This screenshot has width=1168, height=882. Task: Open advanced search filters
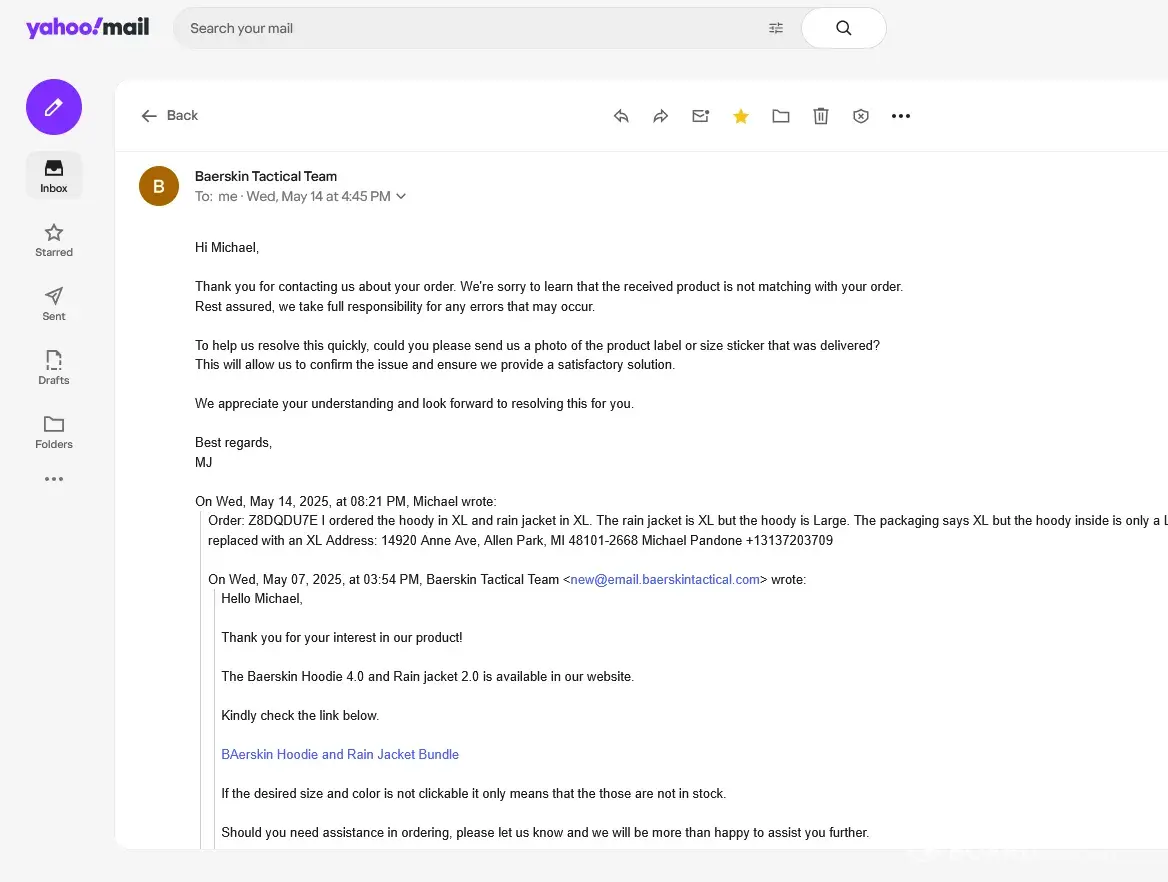tap(776, 28)
